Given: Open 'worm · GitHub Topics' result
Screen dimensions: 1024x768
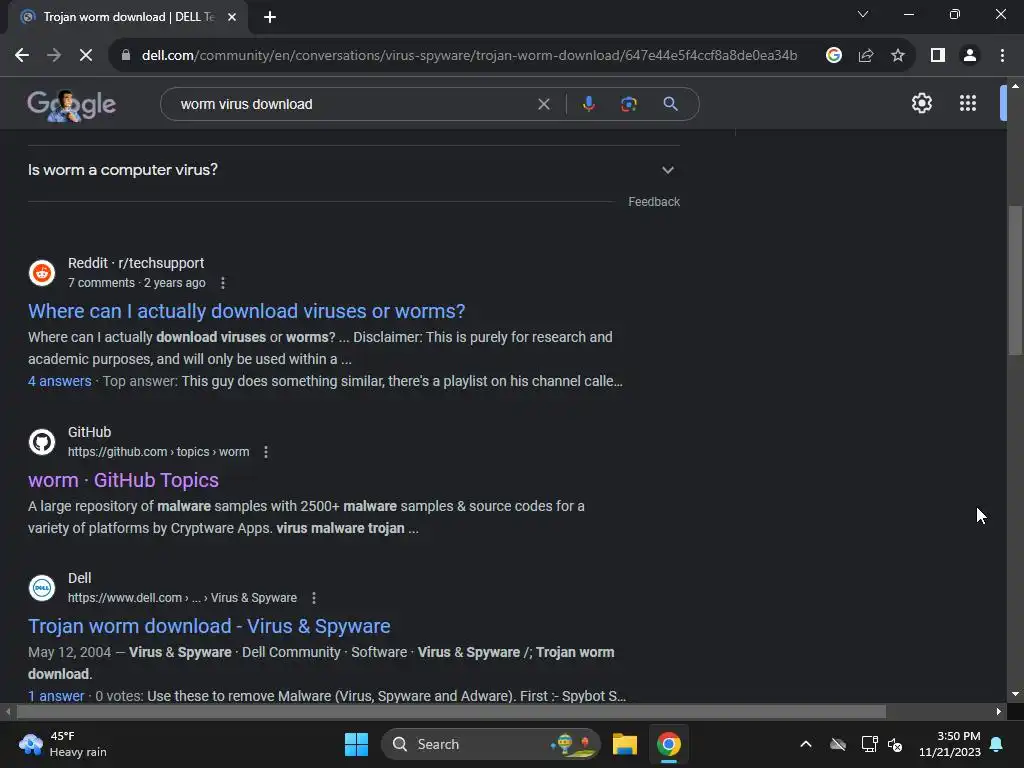Looking at the screenshot, I should 123,480.
